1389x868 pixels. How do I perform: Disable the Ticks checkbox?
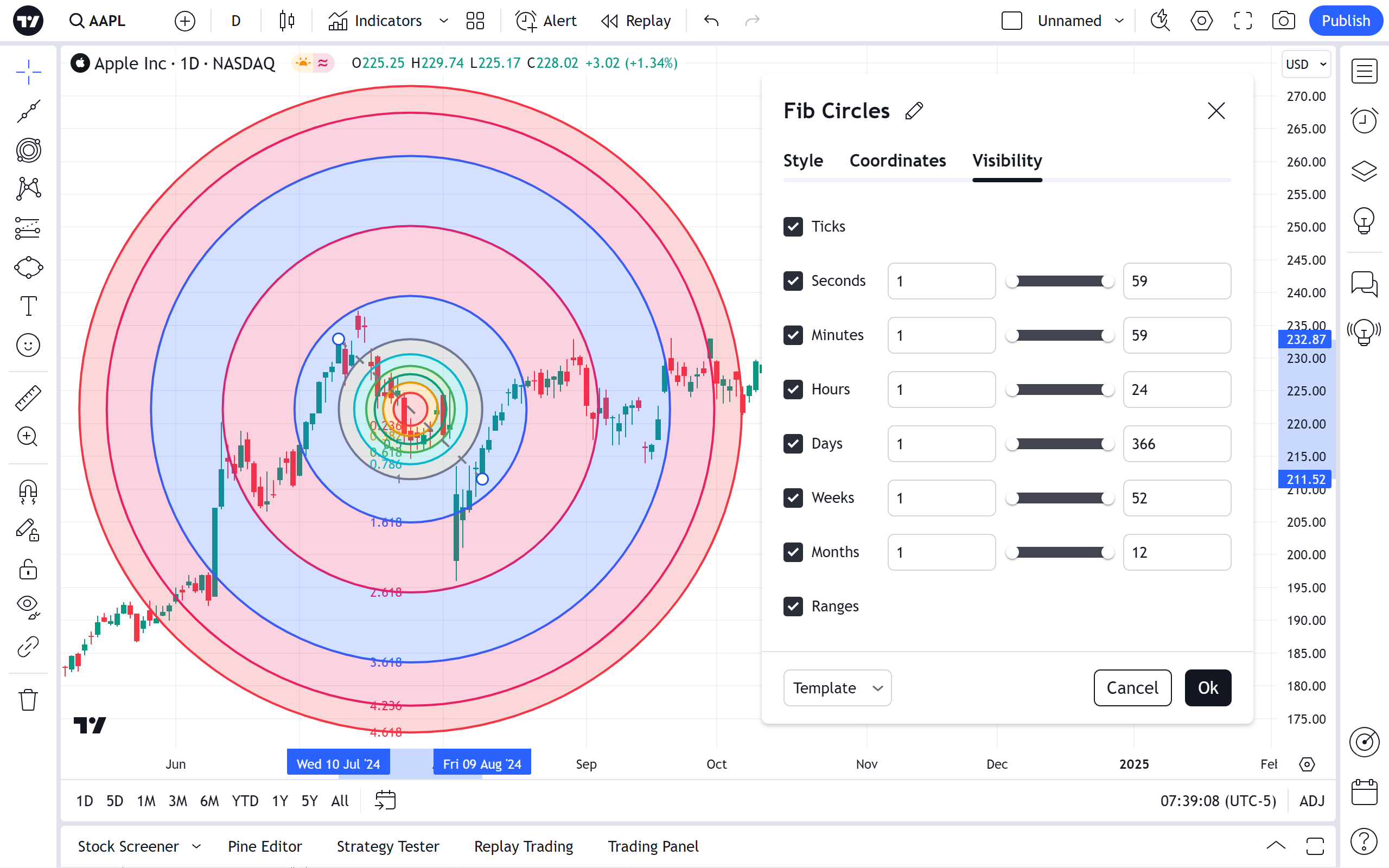pos(793,227)
